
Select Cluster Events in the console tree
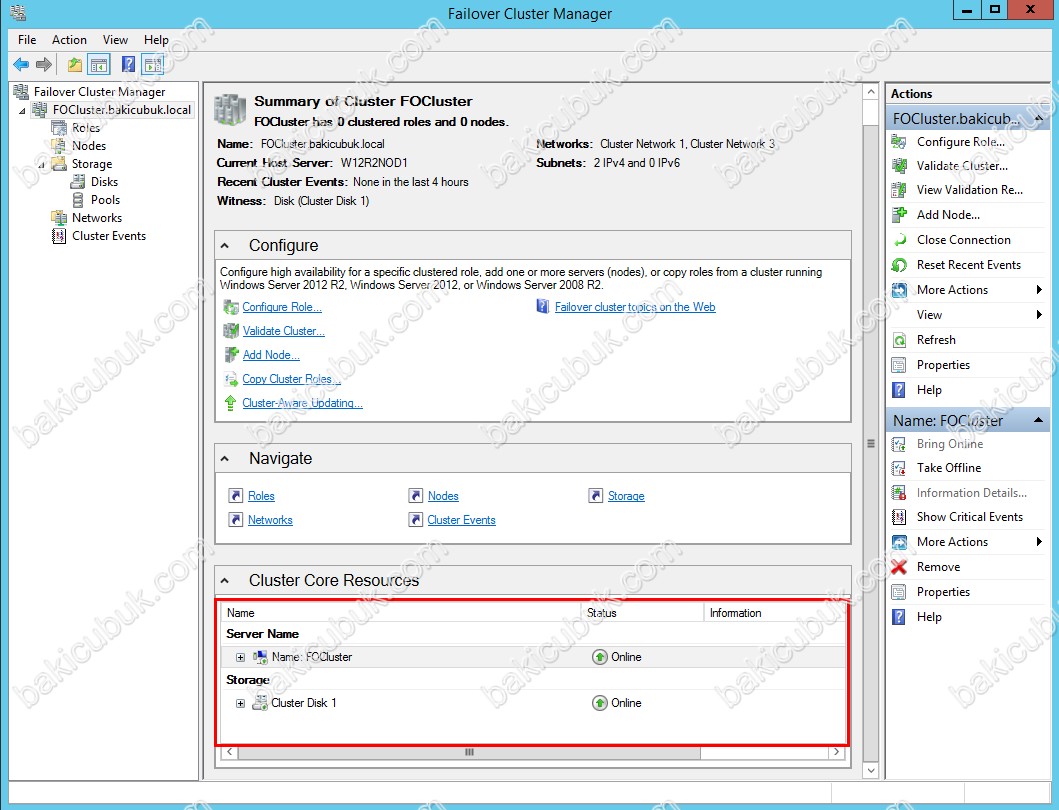pos(109,236)
